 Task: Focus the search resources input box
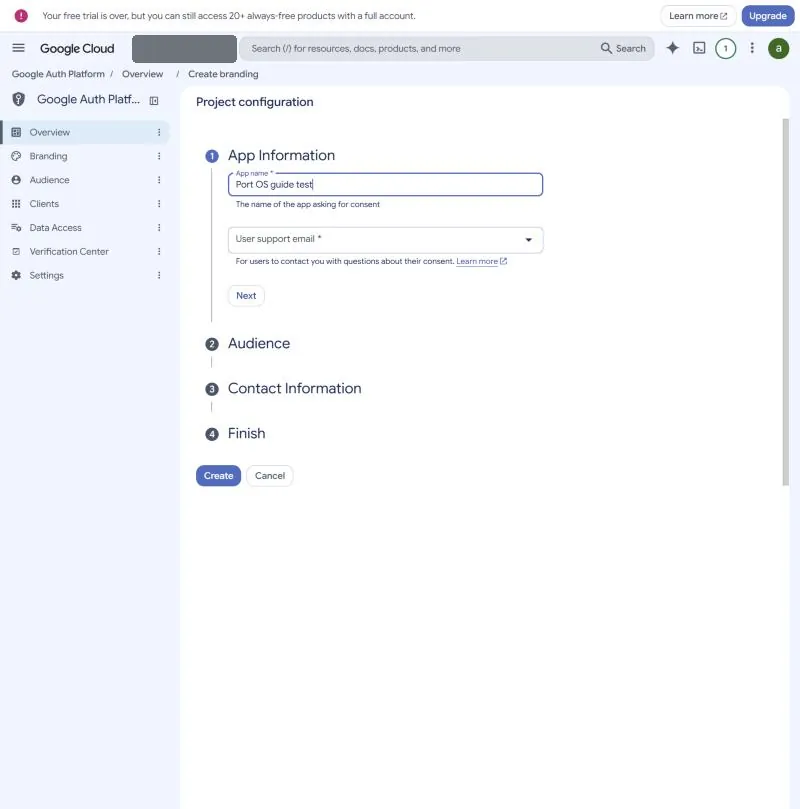418,48
